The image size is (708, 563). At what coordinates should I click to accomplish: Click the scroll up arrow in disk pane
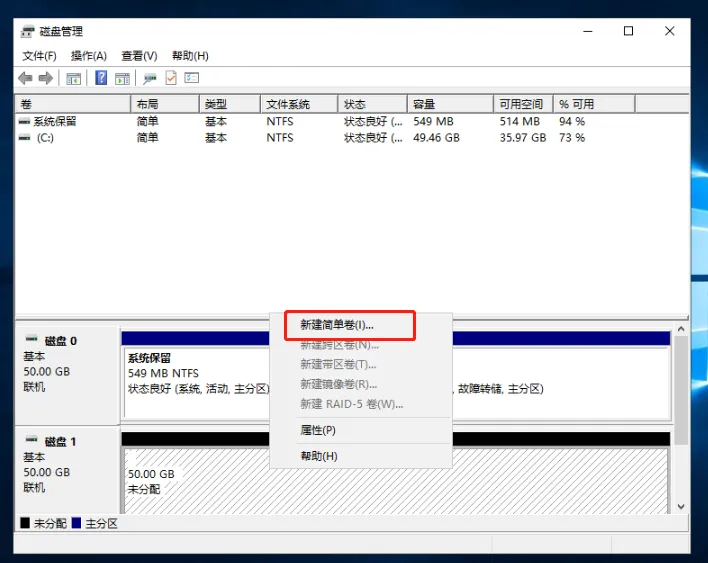(681, 330)
